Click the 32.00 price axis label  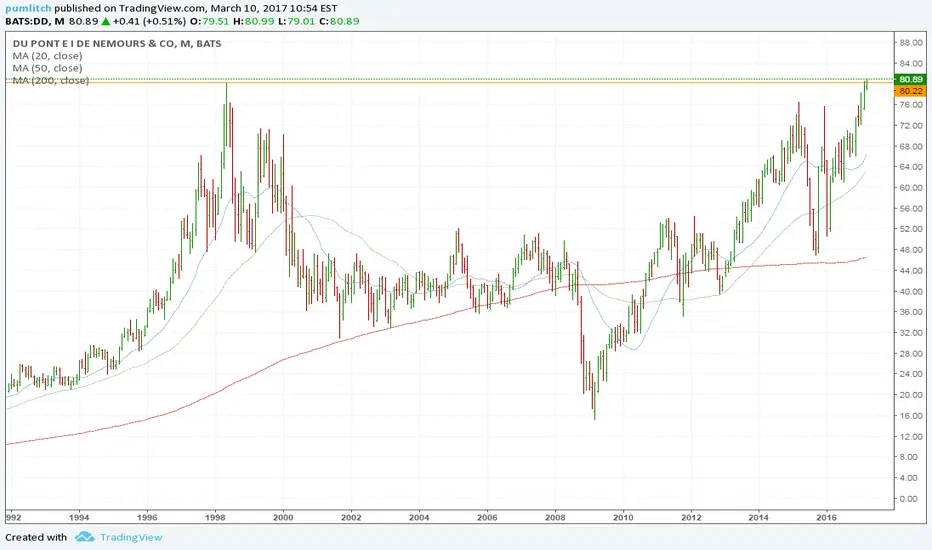(911, 332)
